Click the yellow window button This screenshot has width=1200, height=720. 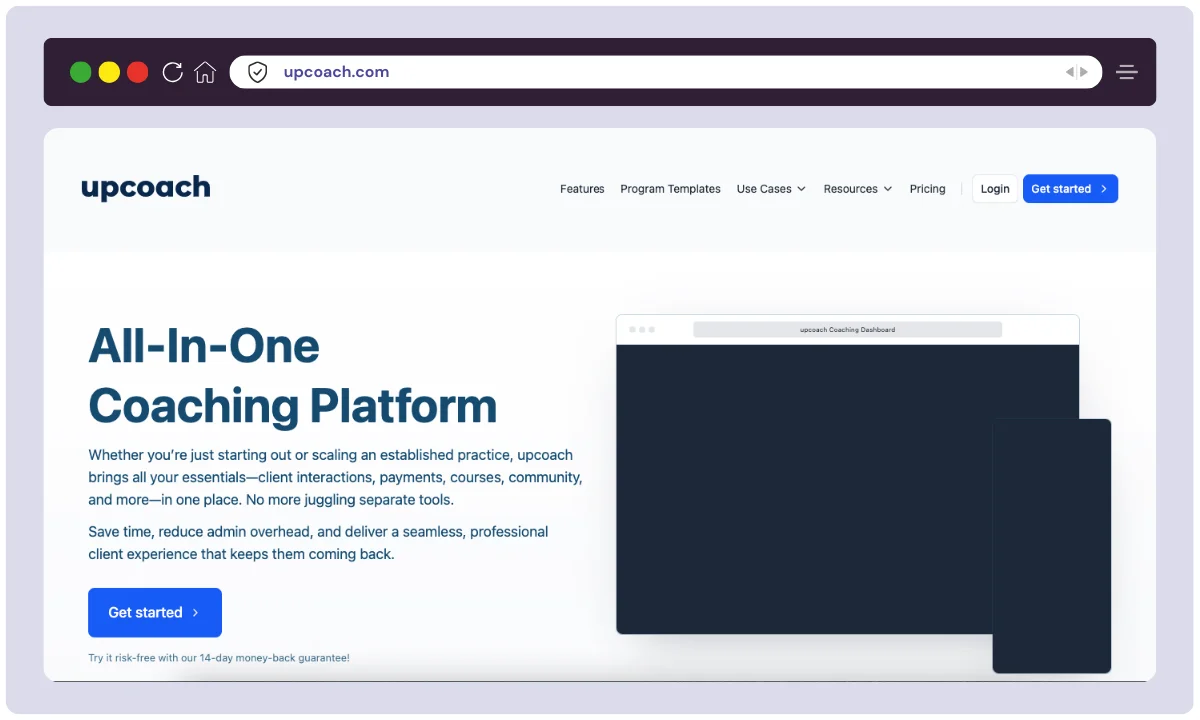point(109,72)
